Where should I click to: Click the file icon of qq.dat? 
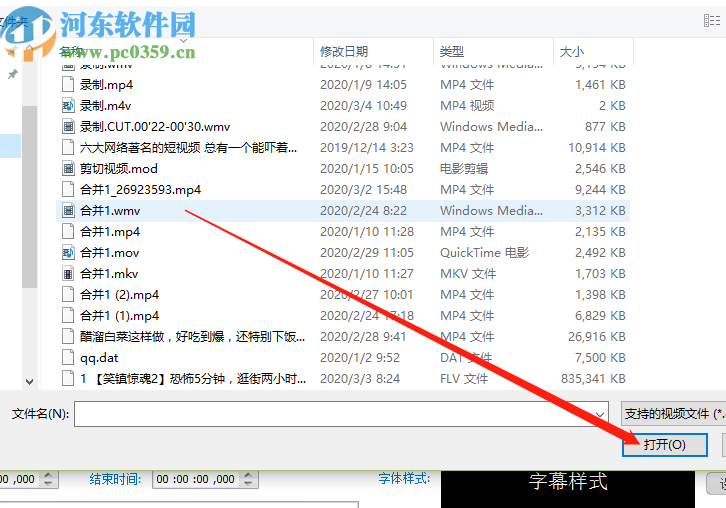point(68,357)
